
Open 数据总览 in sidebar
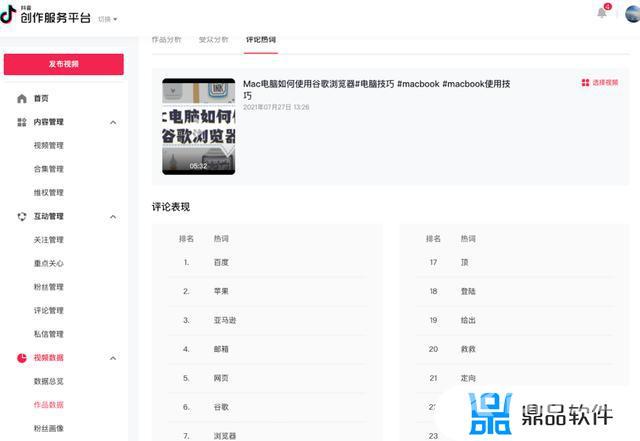pos(49,381)
